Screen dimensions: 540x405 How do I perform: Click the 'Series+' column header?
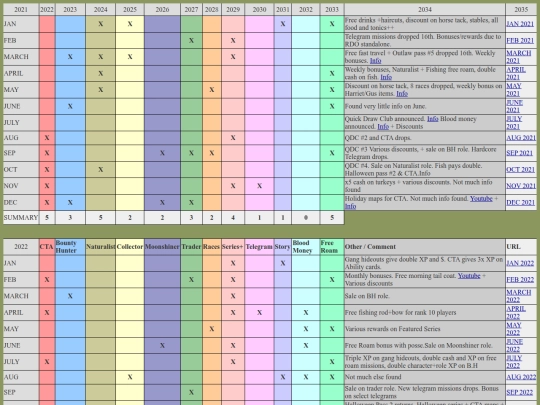(x=233, y=247)
